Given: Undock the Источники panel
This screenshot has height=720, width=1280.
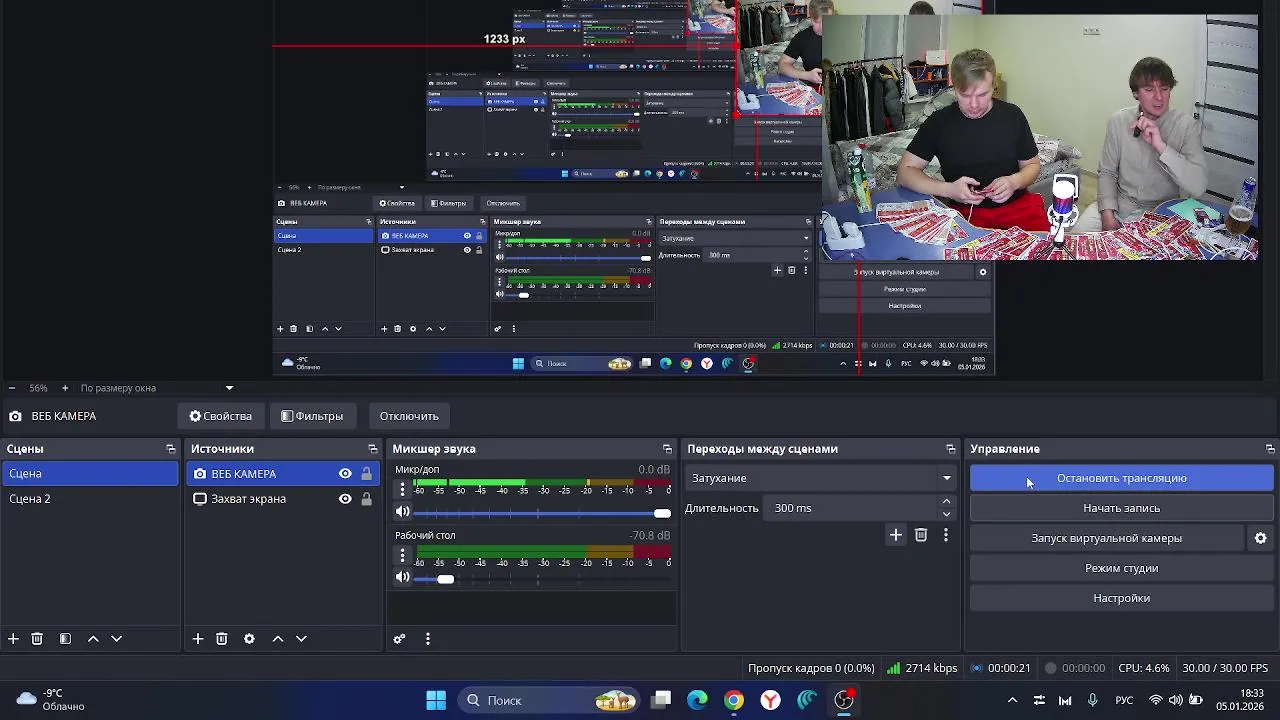Looking at the screenshot, I should pos(373,449).
